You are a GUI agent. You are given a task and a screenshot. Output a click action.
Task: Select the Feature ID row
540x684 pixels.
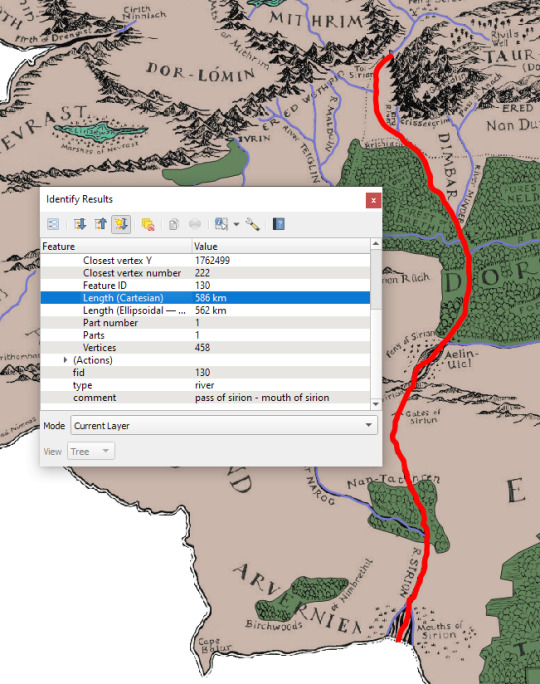point(205,285)
